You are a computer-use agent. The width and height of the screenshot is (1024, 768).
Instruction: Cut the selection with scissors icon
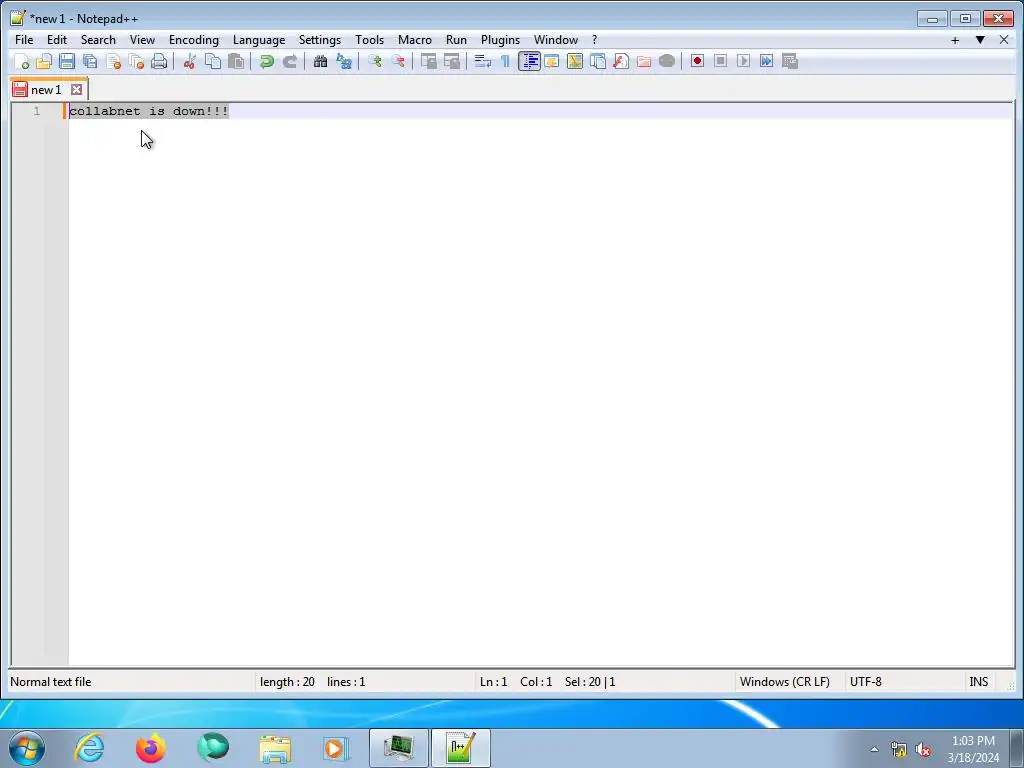(189, 61)
